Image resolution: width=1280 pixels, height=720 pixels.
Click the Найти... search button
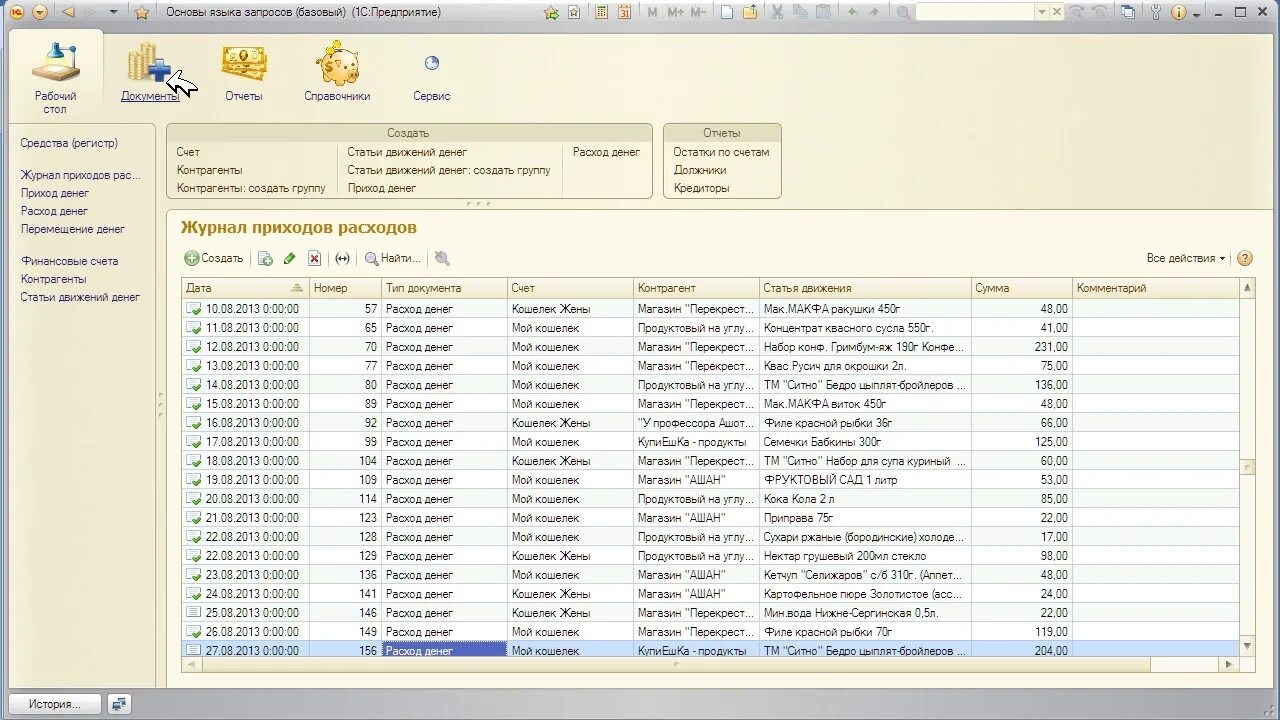point(392,258)
